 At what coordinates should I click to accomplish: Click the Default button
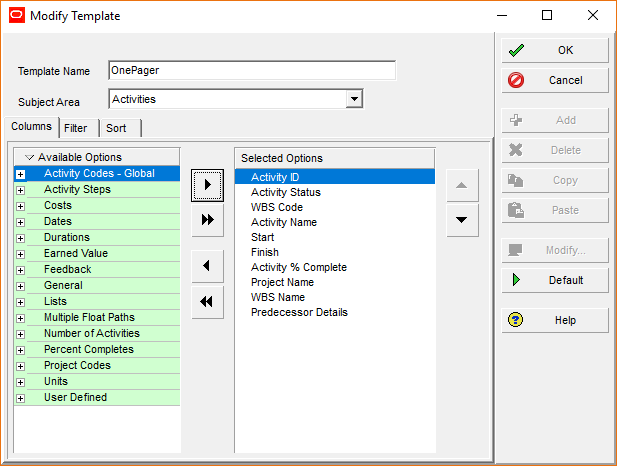coord(555,280)
